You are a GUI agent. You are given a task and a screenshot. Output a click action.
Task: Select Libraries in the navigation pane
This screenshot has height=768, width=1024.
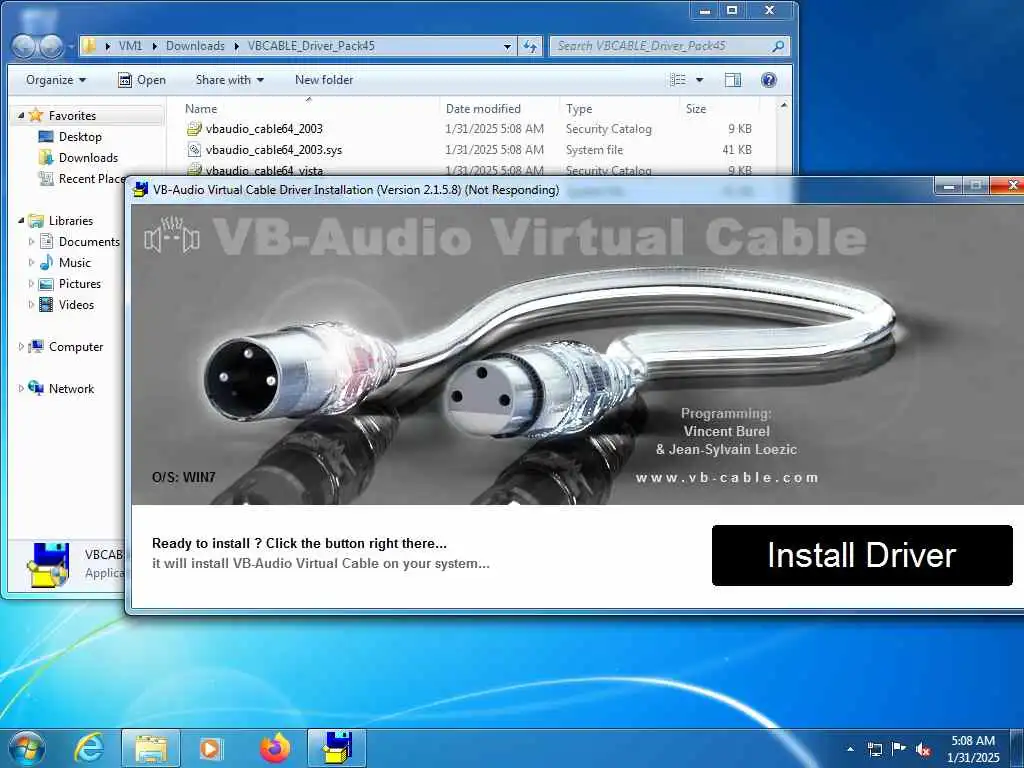click(x=71, y=221)
